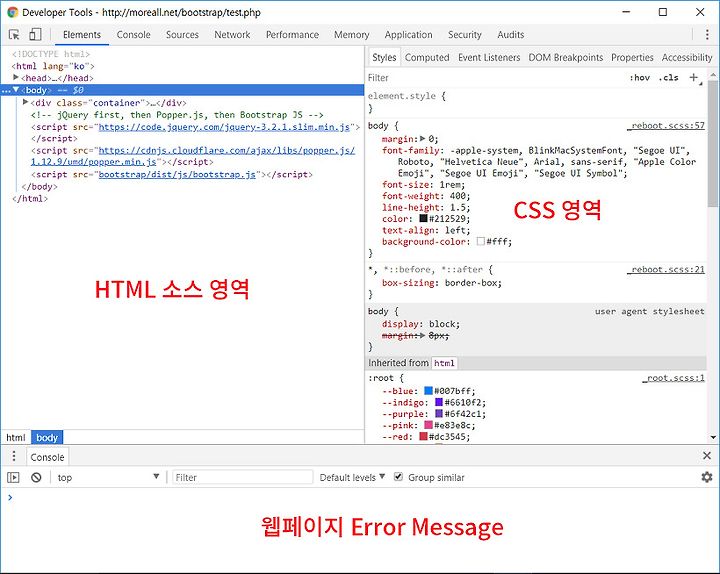Open the Application tab

[408, 34]
